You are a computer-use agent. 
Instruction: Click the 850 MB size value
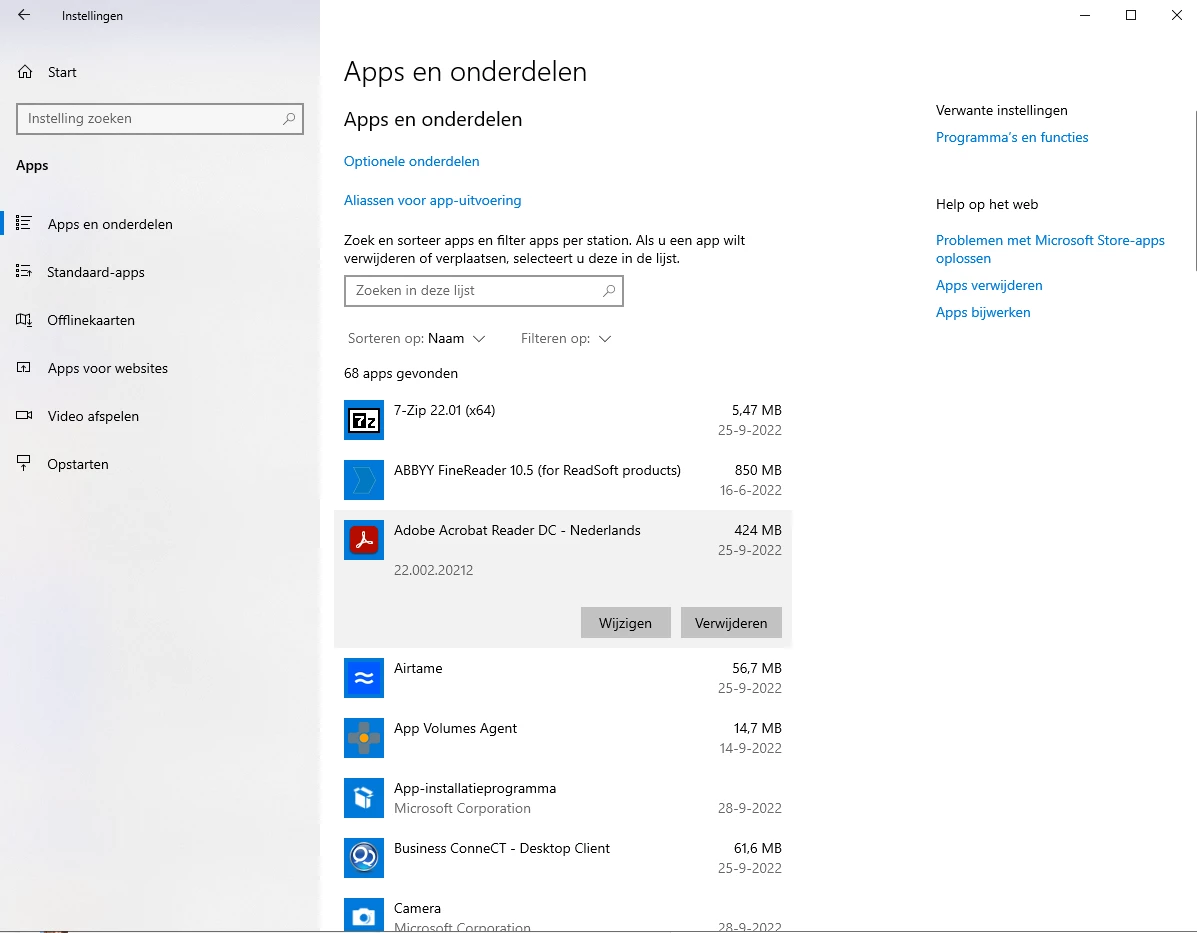(758, 470)
